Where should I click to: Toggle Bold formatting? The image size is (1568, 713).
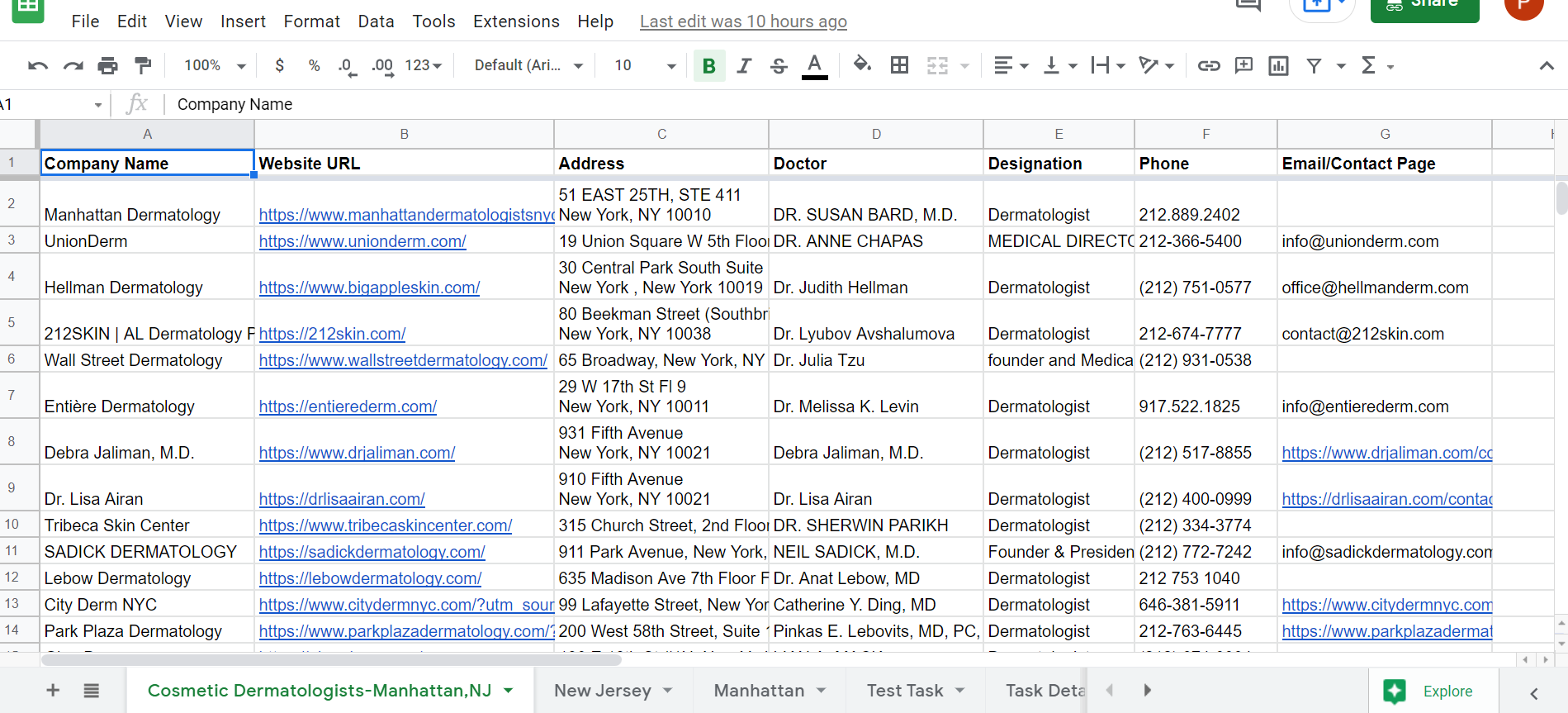[708, 65]
